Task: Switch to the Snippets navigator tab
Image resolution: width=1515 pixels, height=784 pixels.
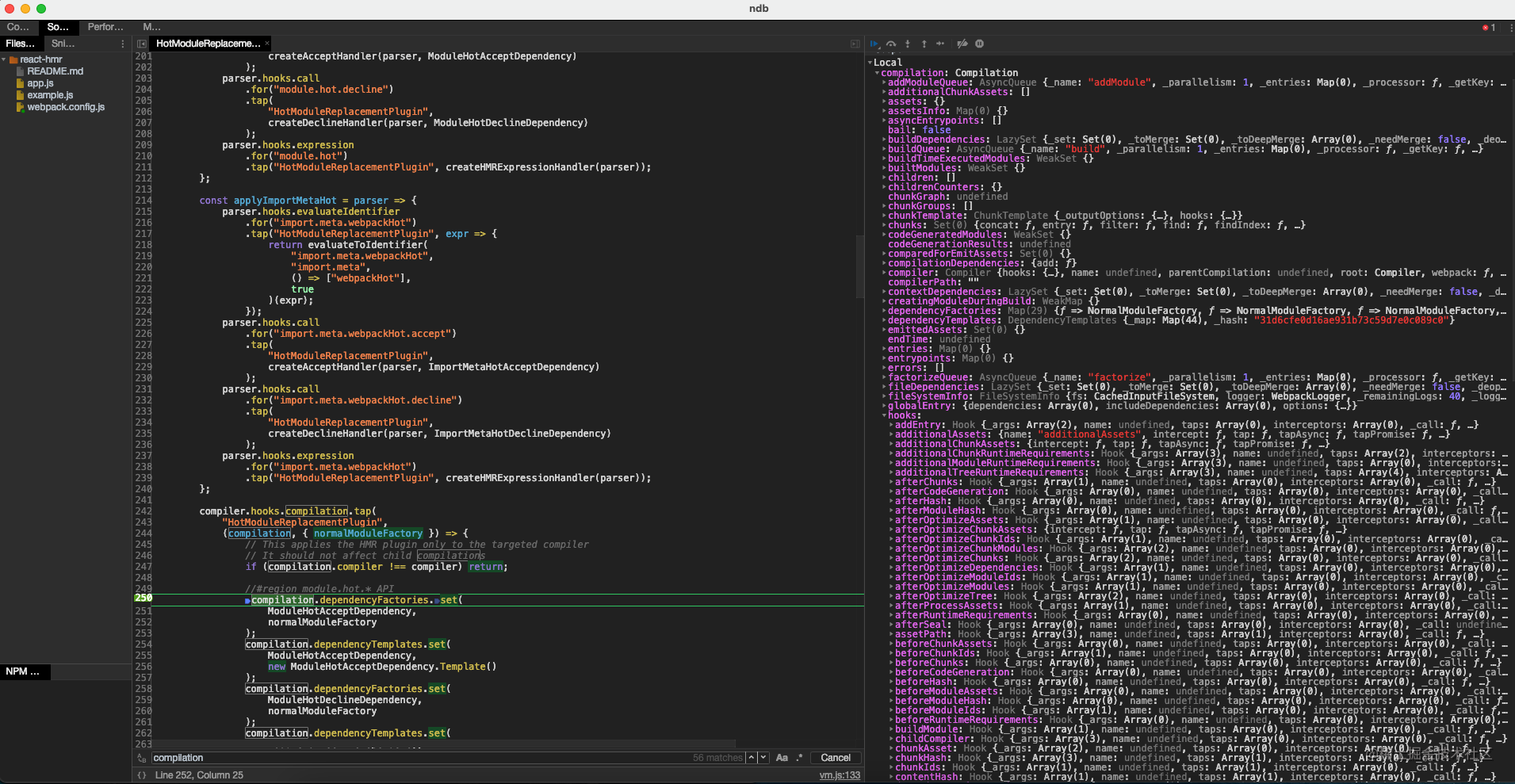Action: (x=63, y=44)
